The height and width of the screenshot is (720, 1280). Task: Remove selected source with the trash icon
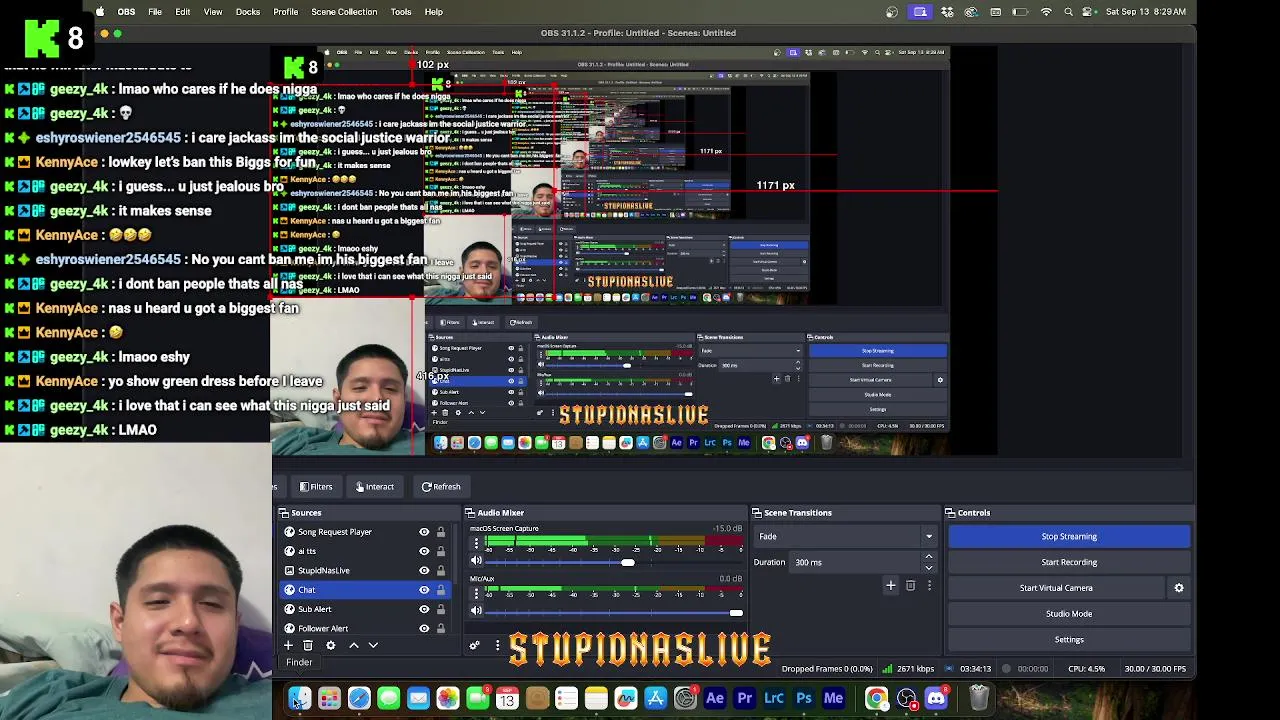coord(308,645)
